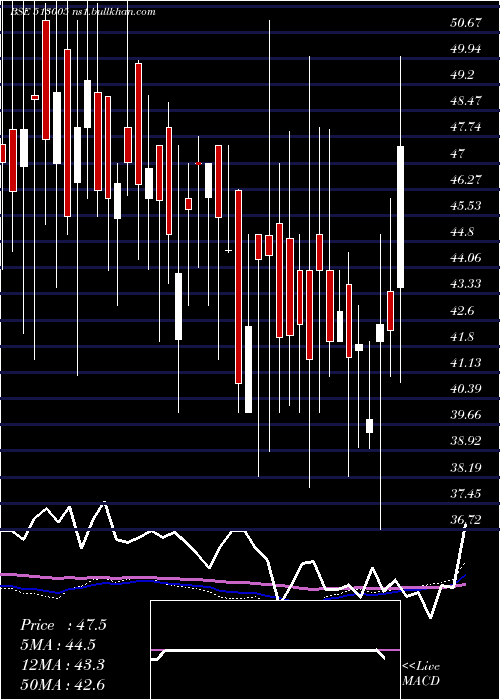Screen dimensions: 500x700
Task: Click the 41.13 price axis label
Action: point(466,362)
